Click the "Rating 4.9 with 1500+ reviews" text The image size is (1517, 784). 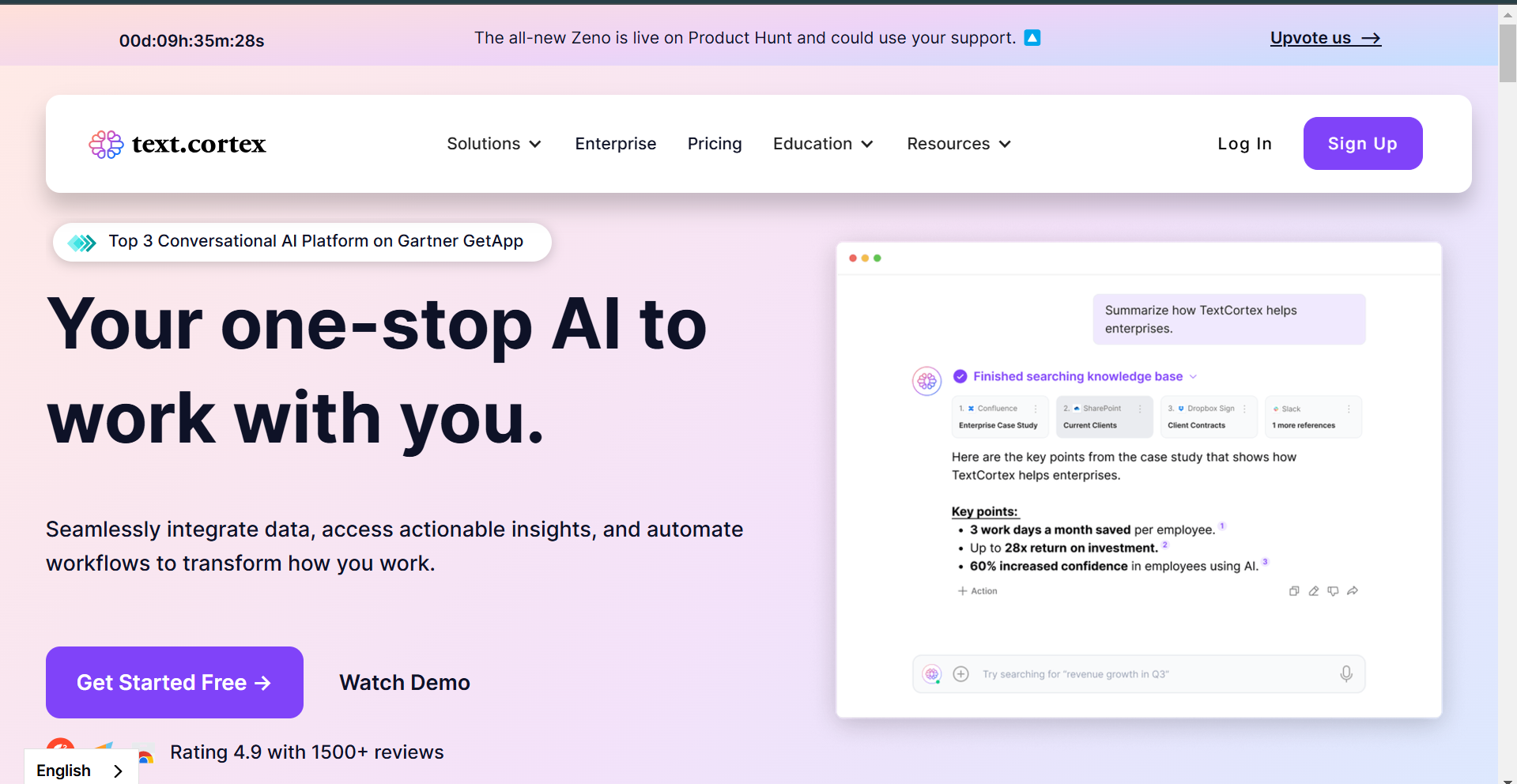(307, 752)
